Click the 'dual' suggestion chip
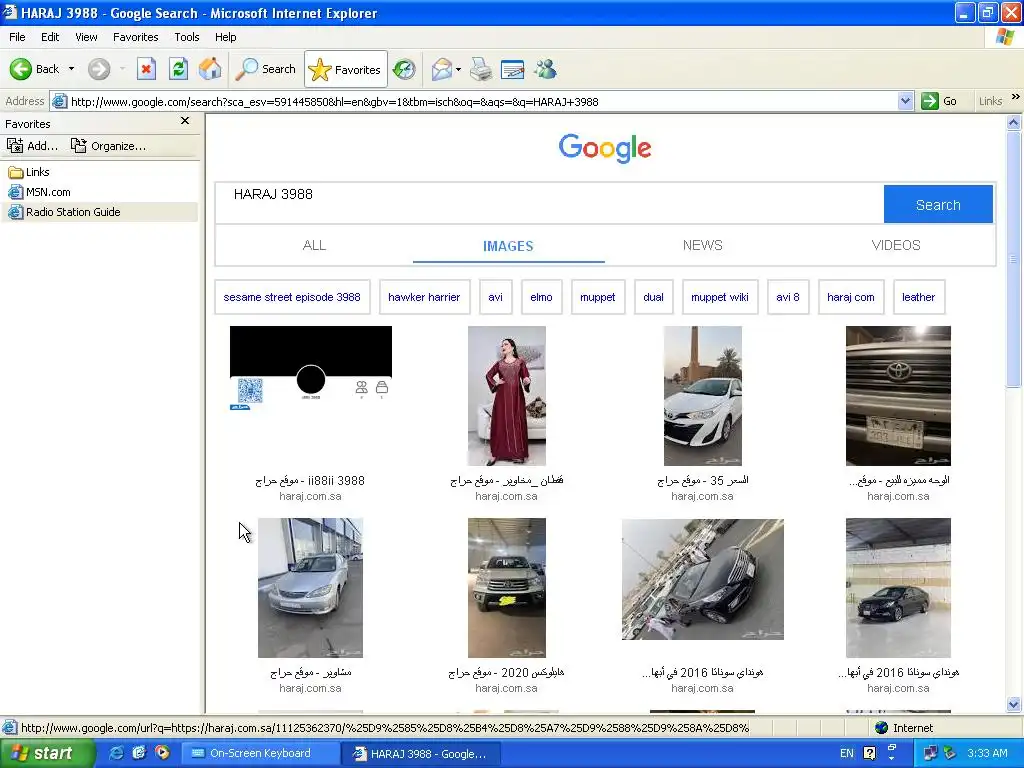Viewport: 1024px width, 768px height. (x=653, y=297)
